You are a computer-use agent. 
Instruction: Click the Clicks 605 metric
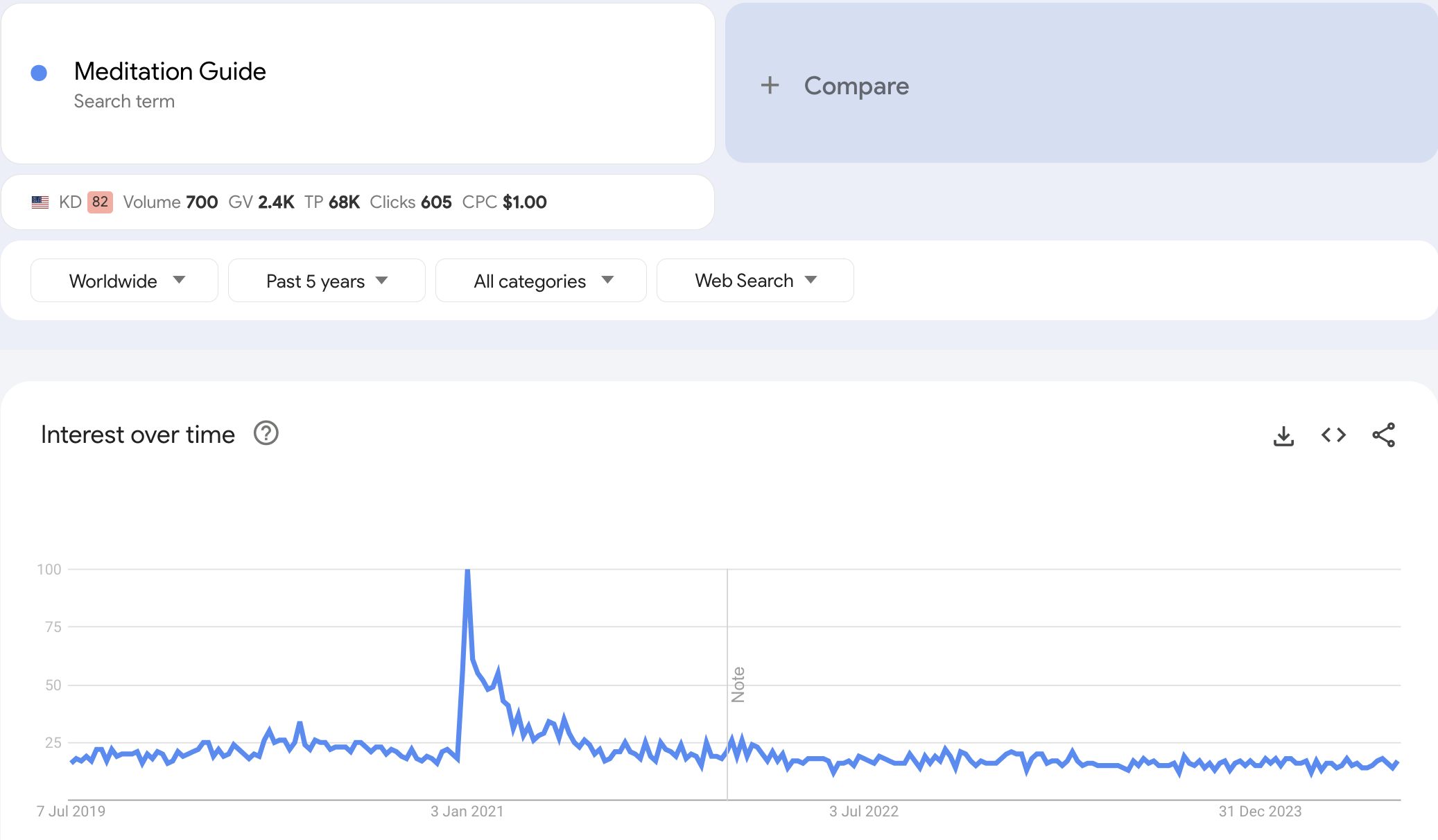[x=410, y=202]
